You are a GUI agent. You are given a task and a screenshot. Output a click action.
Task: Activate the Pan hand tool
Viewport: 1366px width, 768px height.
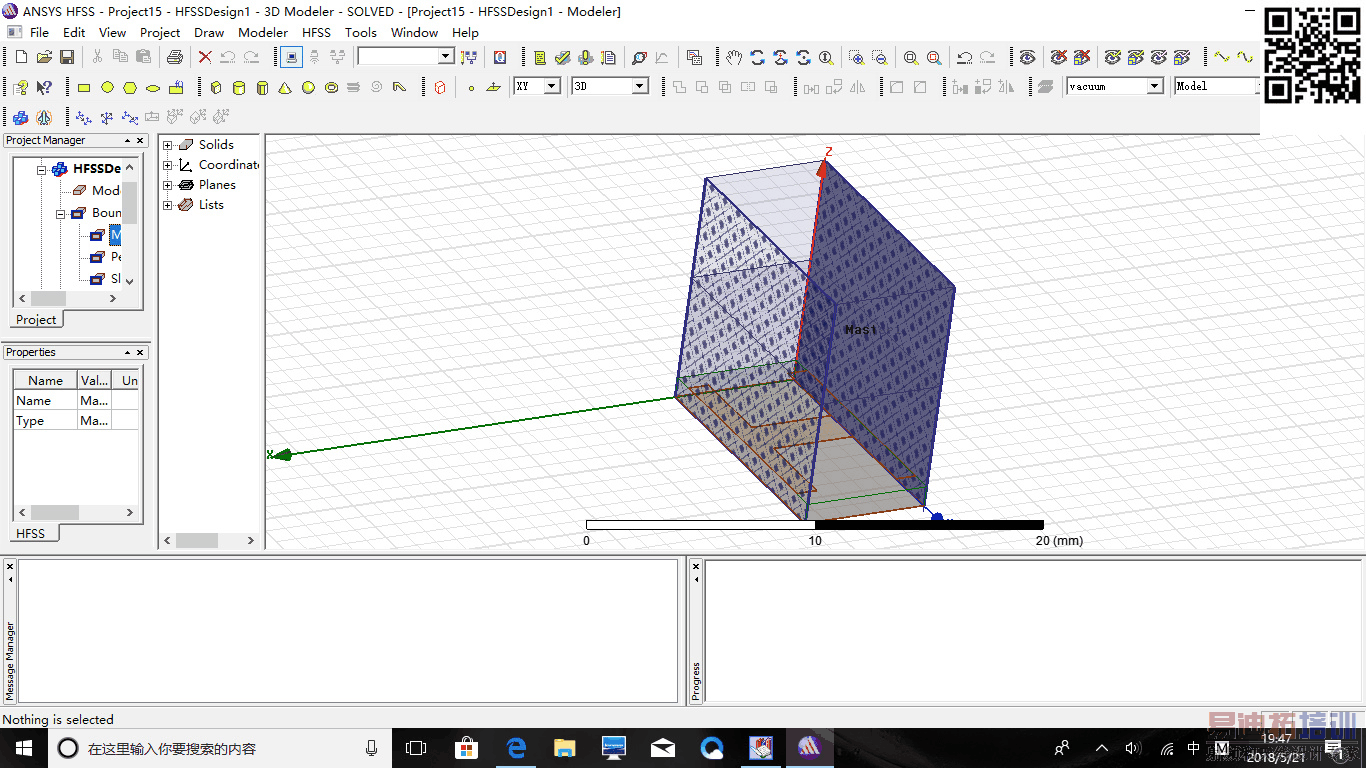coord(734,58)
